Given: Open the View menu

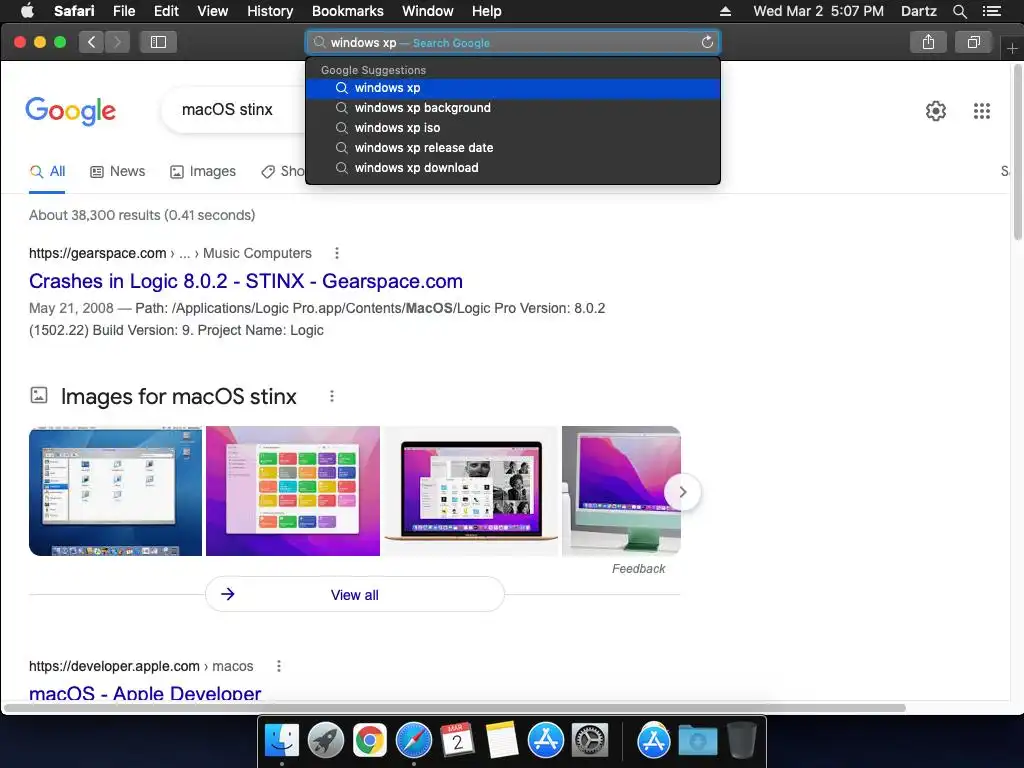Looking at the screenshot, I should [x=213, y=11].
